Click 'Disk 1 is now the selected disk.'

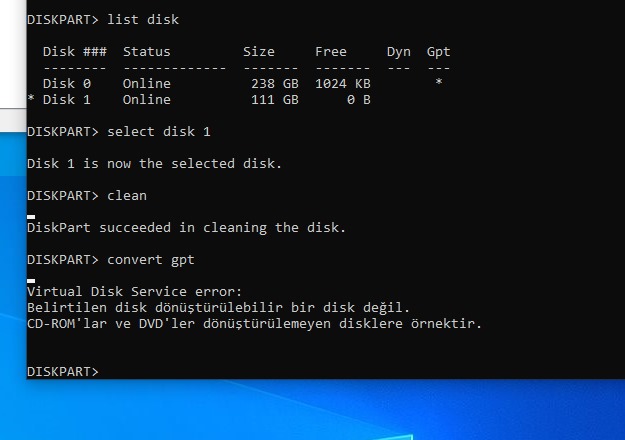[x=155, y=164]
